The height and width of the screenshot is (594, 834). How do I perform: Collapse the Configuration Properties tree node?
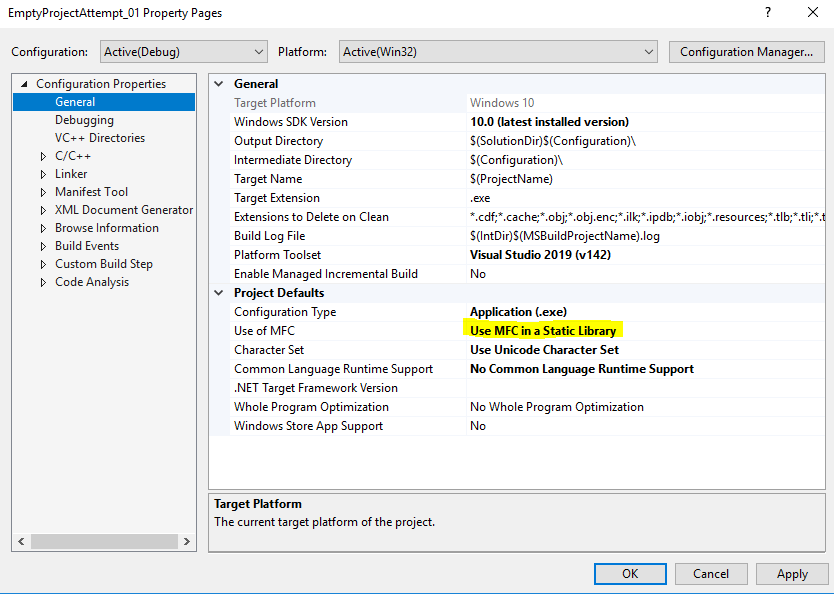click(25, 84)
